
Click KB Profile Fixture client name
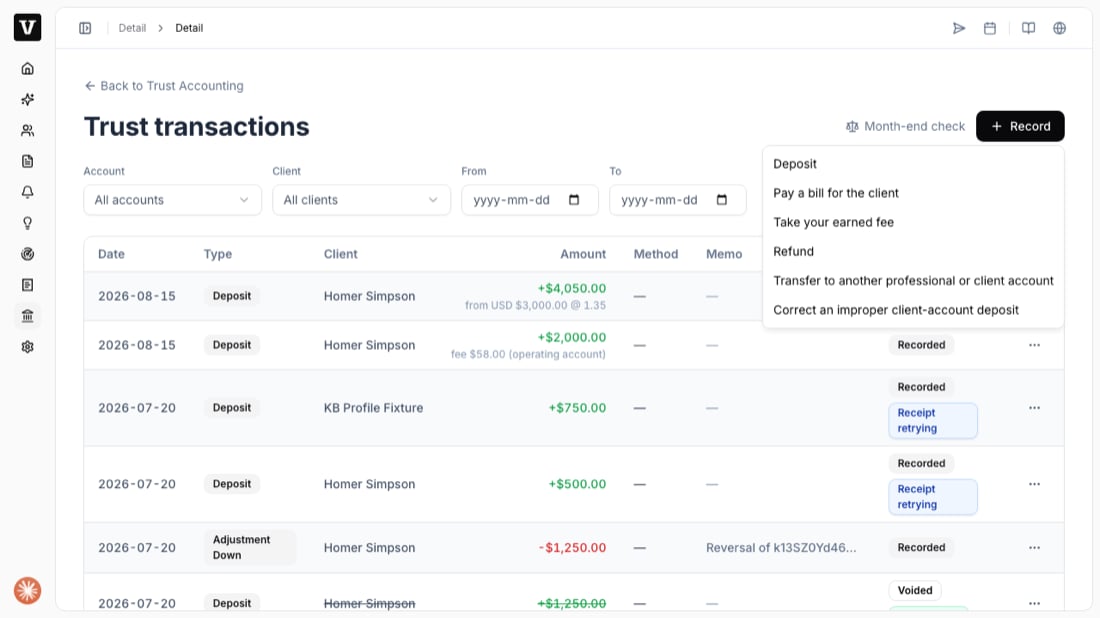373,408
